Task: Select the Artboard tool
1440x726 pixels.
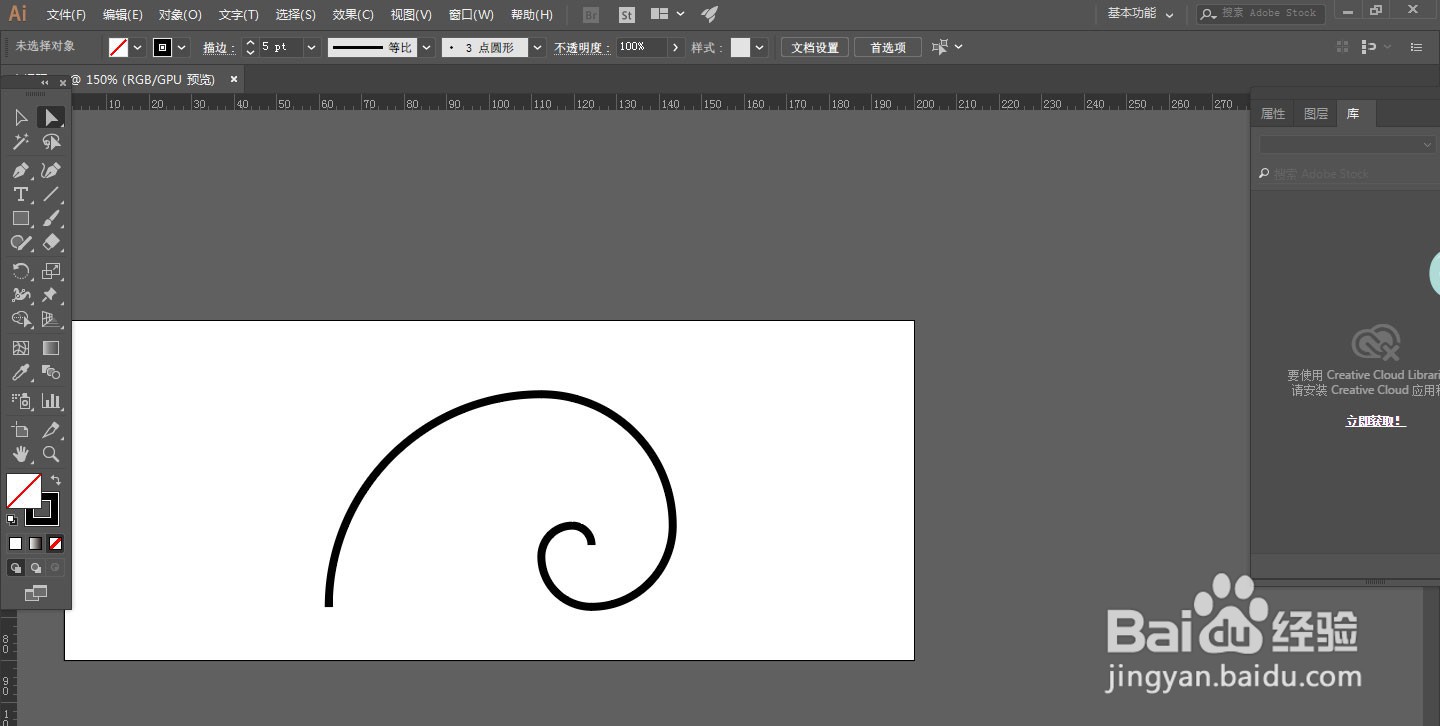Action: pyautogui.click(x=21, y=430)
